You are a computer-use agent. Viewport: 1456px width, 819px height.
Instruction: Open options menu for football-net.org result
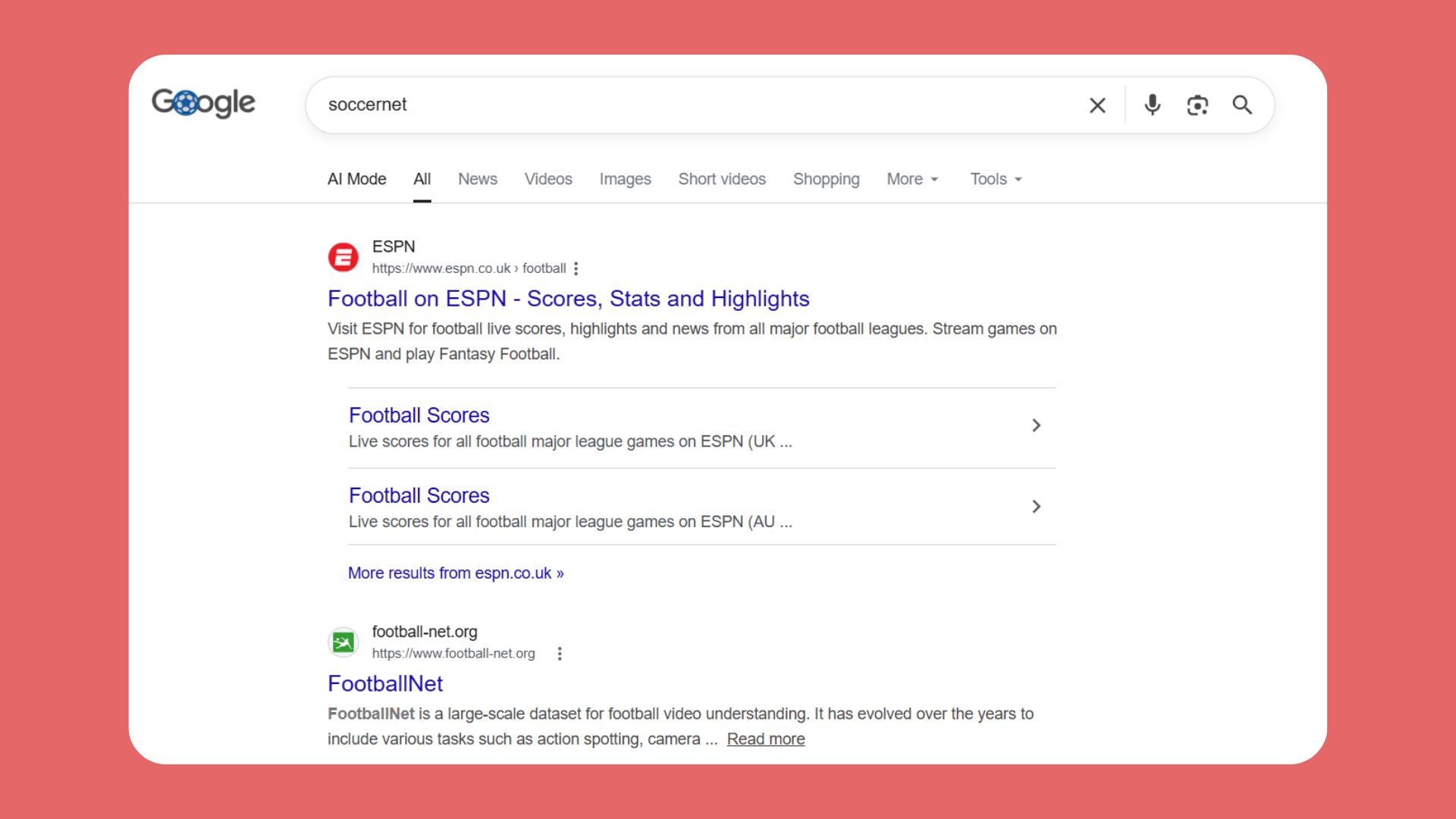pos(560,654)
